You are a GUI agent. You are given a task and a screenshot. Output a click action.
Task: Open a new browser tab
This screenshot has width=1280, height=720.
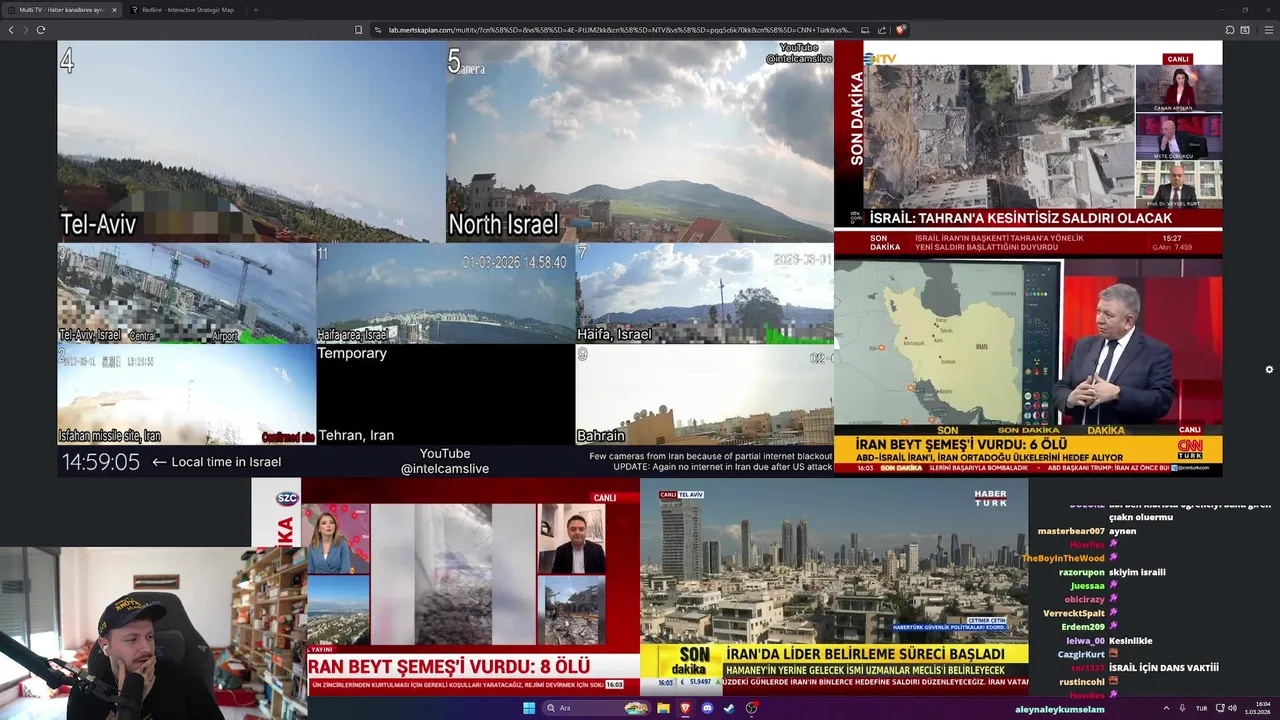tap(256, 10)
